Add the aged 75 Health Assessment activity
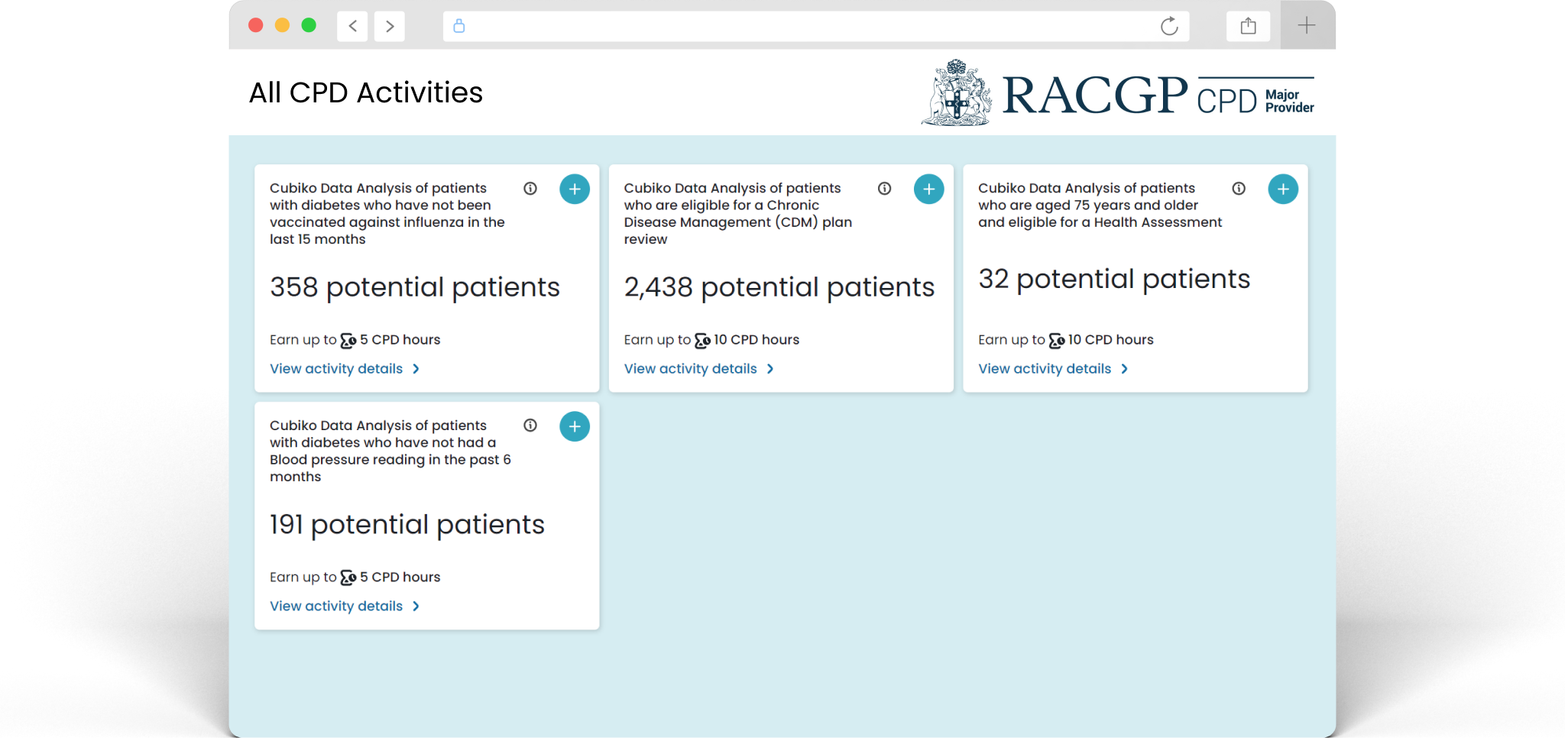The image size is (1568, 738). point(1283,189)
